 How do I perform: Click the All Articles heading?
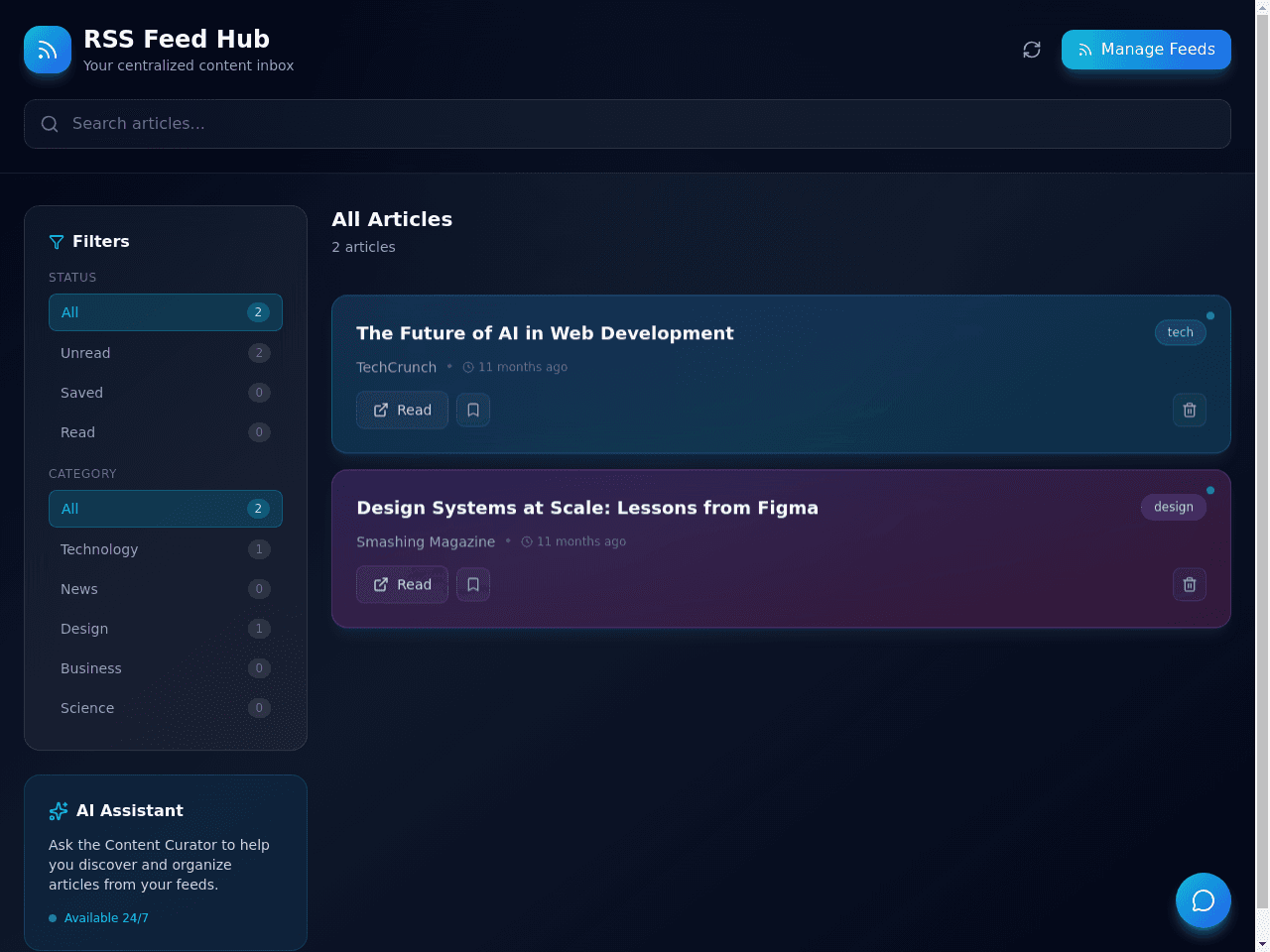point(392,219)
